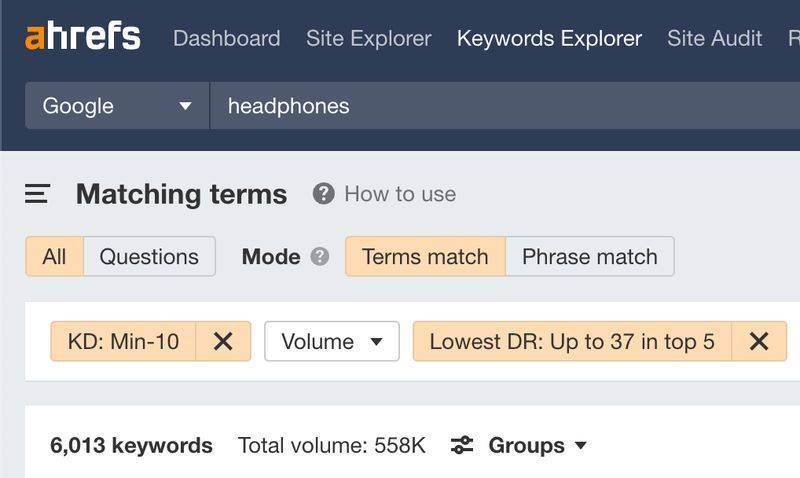Go to Dashboard in top navigation
Screen dimensions: 800x478
tap(226, 39)
